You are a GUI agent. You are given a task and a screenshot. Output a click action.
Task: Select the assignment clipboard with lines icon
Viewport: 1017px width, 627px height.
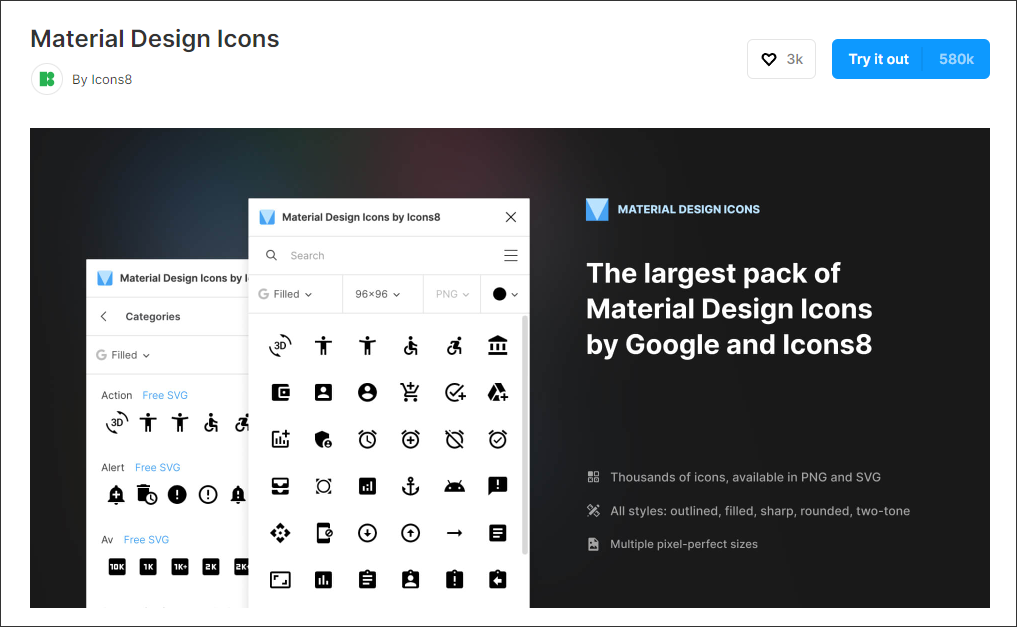pyautogui.click(x=367, y=579)
